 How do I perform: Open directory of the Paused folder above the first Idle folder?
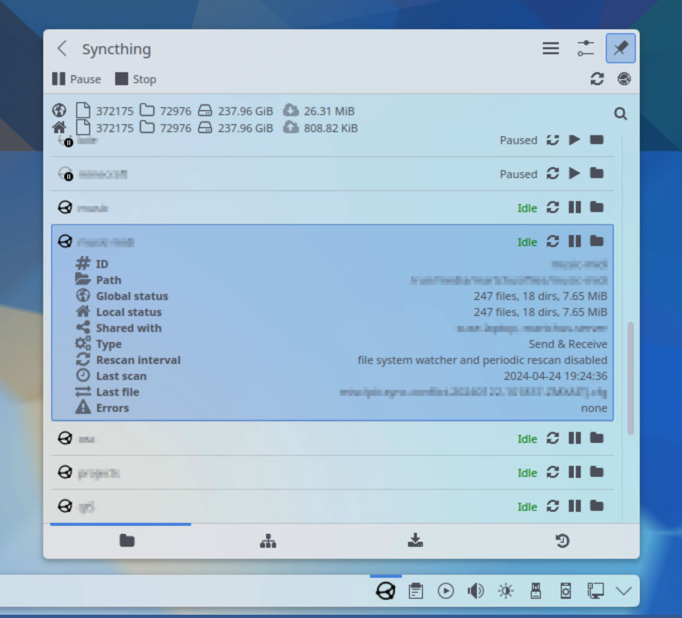(597, 174)
